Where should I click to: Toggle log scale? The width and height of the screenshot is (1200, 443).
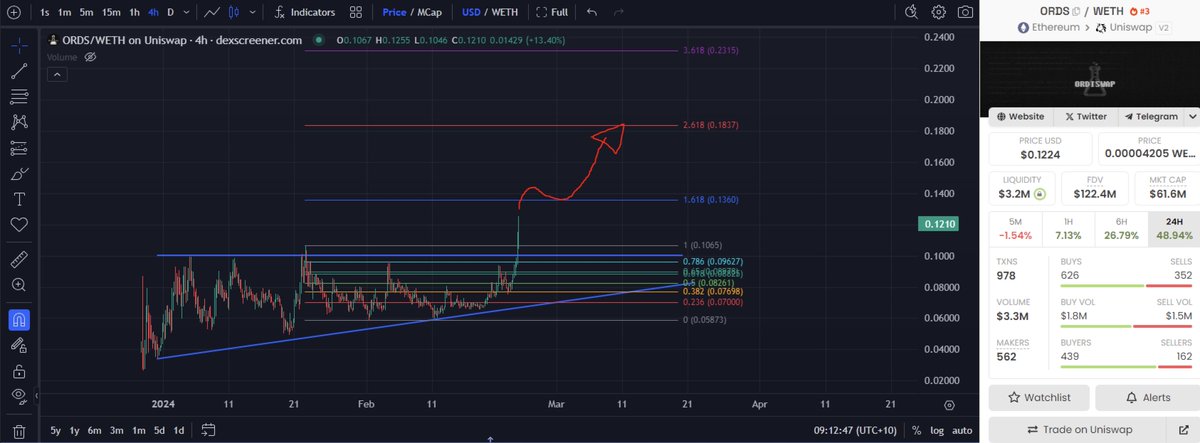(937, 430)
